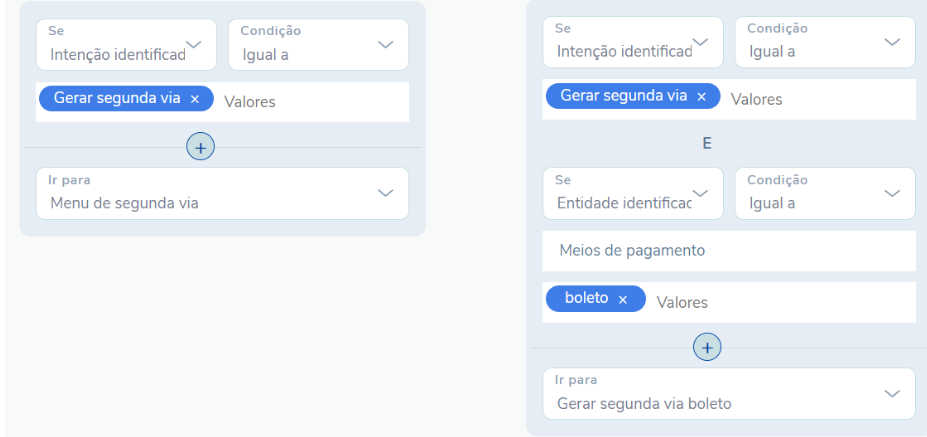Select the left card's 'Gerar segunda via' chip label
The image size is (927, 437).
coord(116,99)
